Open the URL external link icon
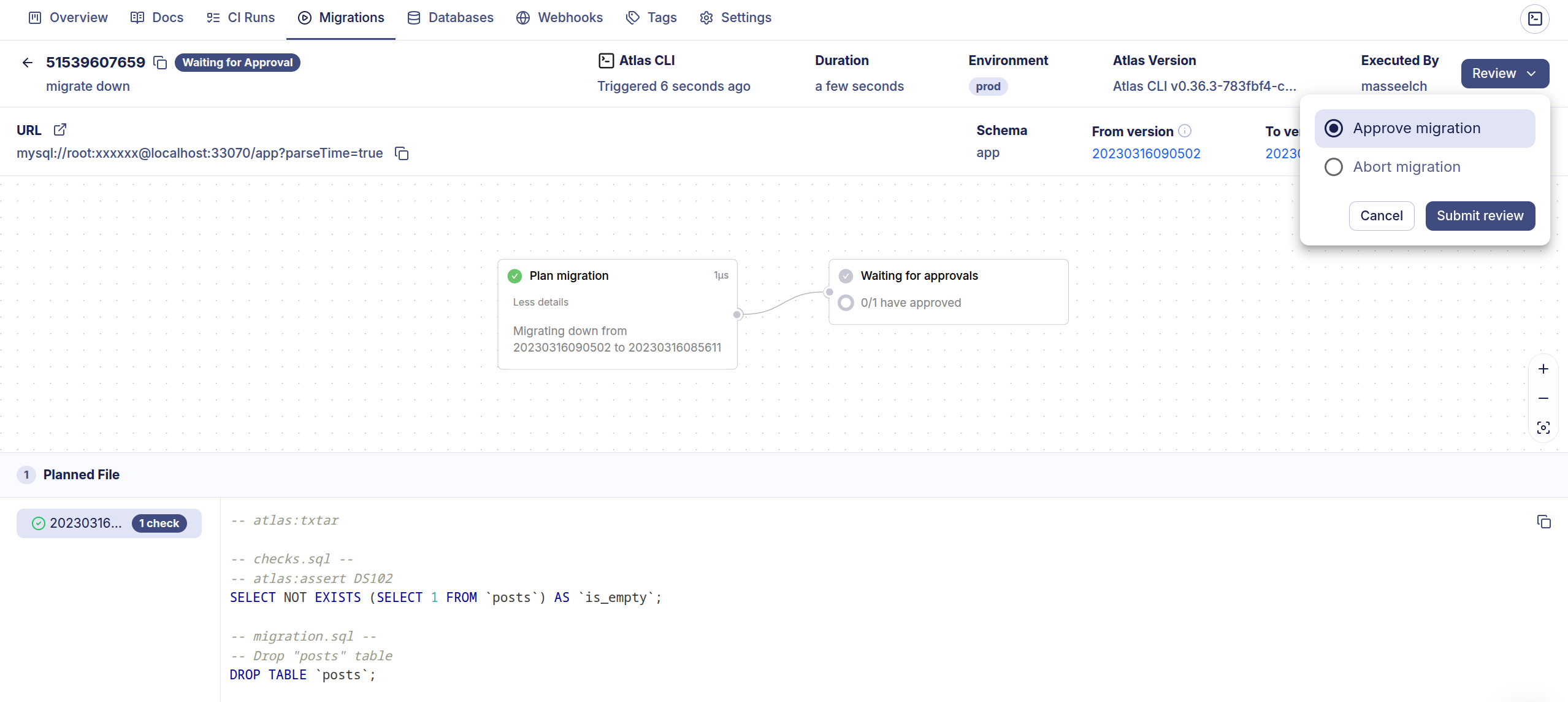This screenshot has height=702, width=1568. tap(60, 130)
